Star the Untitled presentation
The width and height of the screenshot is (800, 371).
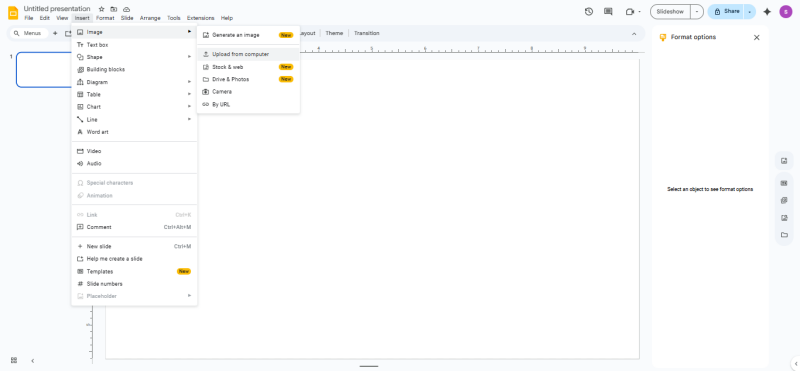tap(102, 9)
